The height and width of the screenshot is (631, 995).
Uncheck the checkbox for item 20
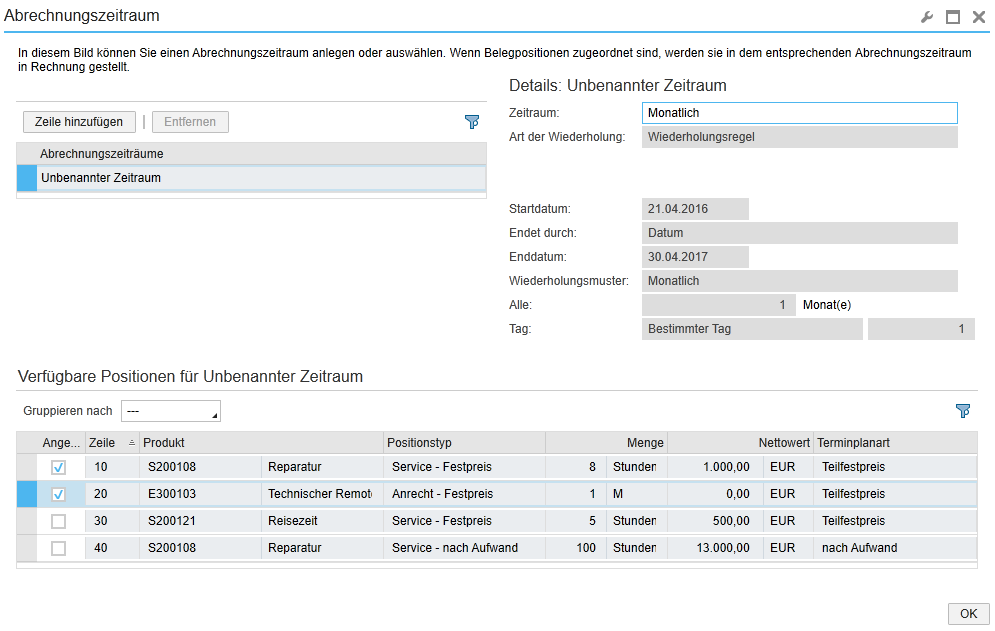(58, 494)
